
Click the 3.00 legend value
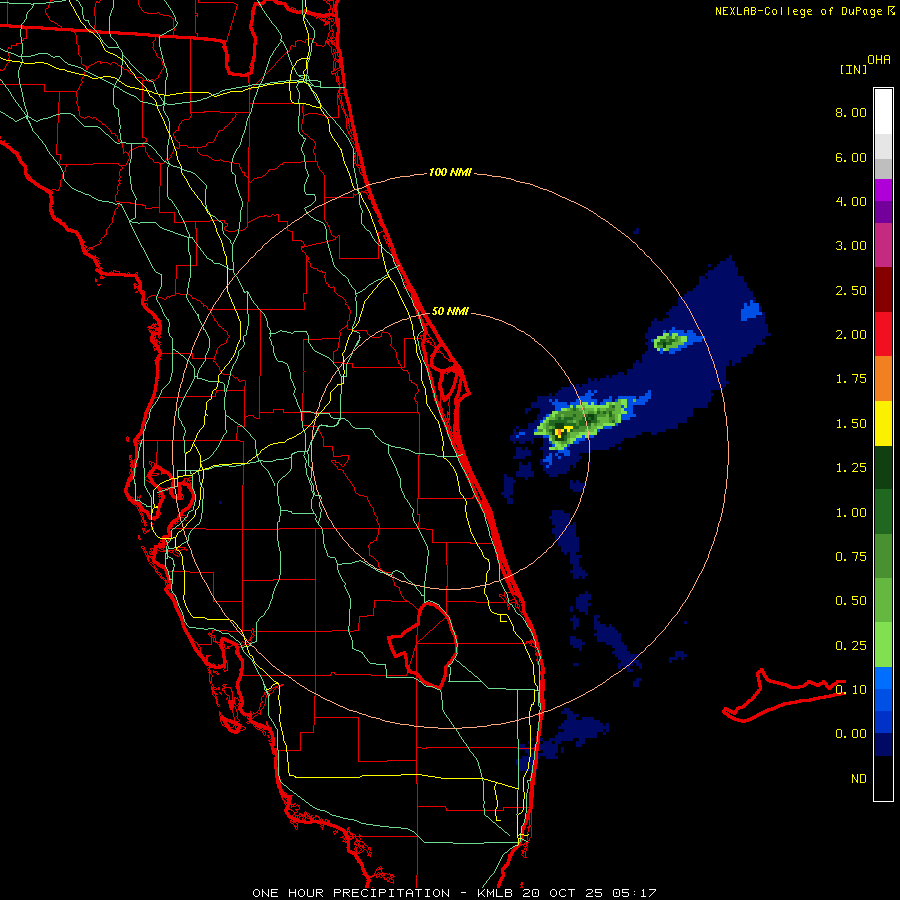(x=851, y=246)
